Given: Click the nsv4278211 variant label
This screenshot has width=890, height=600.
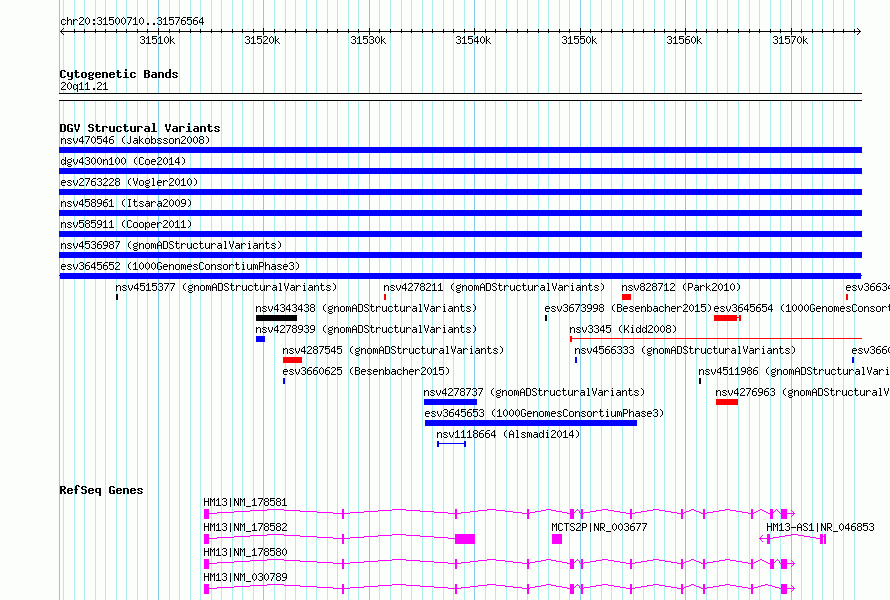Looking at the screenshot, I should coord(494,287).
